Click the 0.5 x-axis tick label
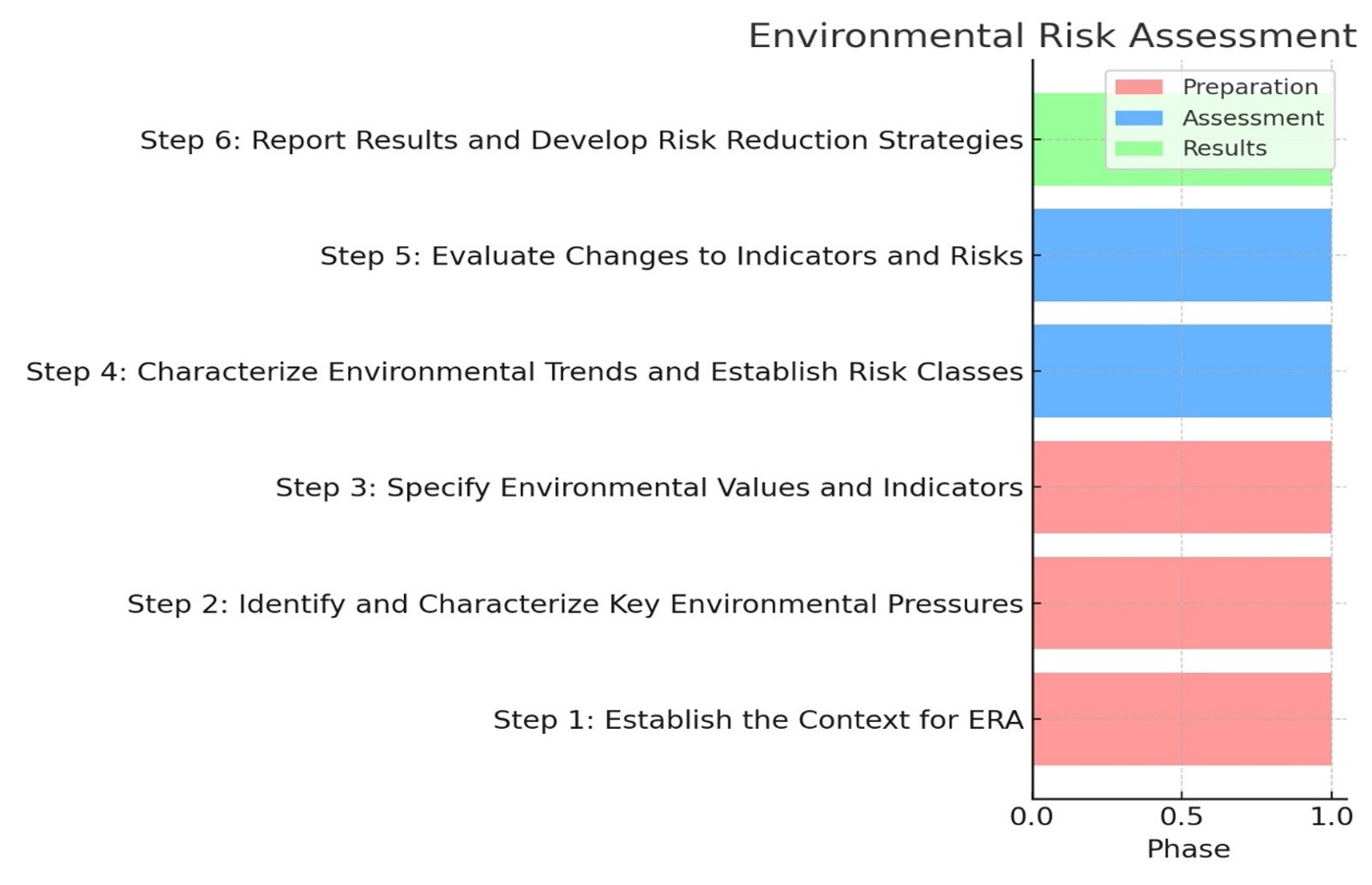Image resolution: width=1372 pixels, height=885 pixels. click(1181, 816)
